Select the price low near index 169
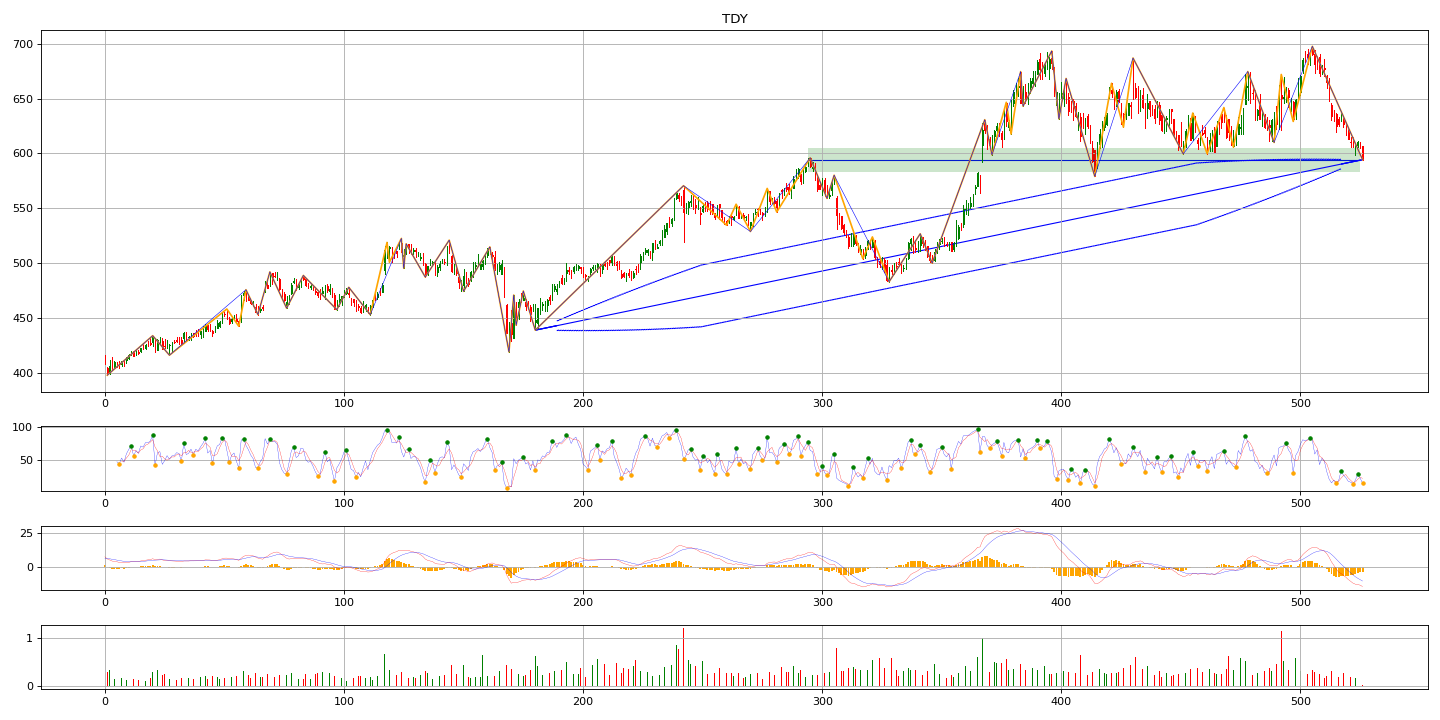This screenshot has height=720, width=1440. (x=509, y=350)
